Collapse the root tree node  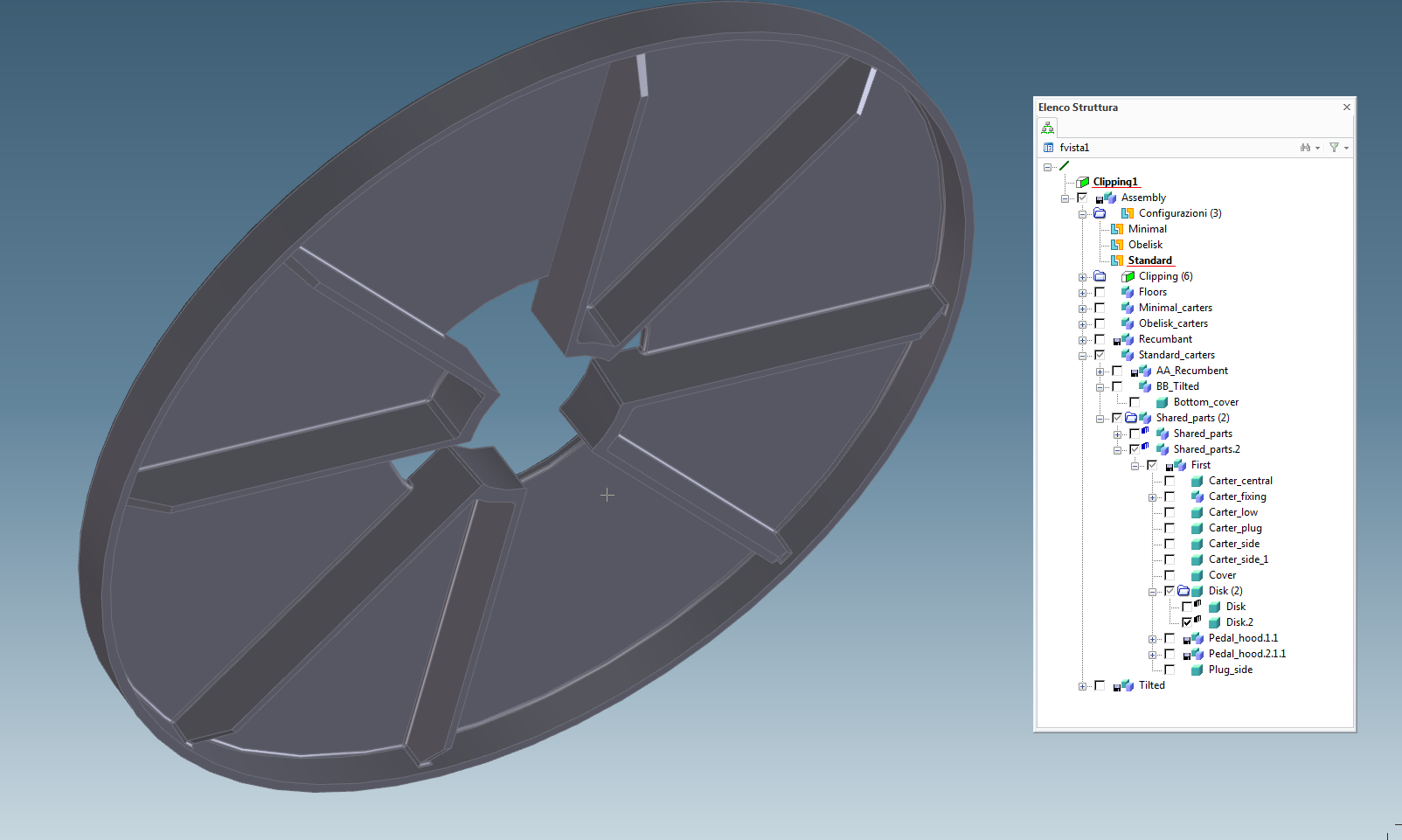(x=1047, y=167)
